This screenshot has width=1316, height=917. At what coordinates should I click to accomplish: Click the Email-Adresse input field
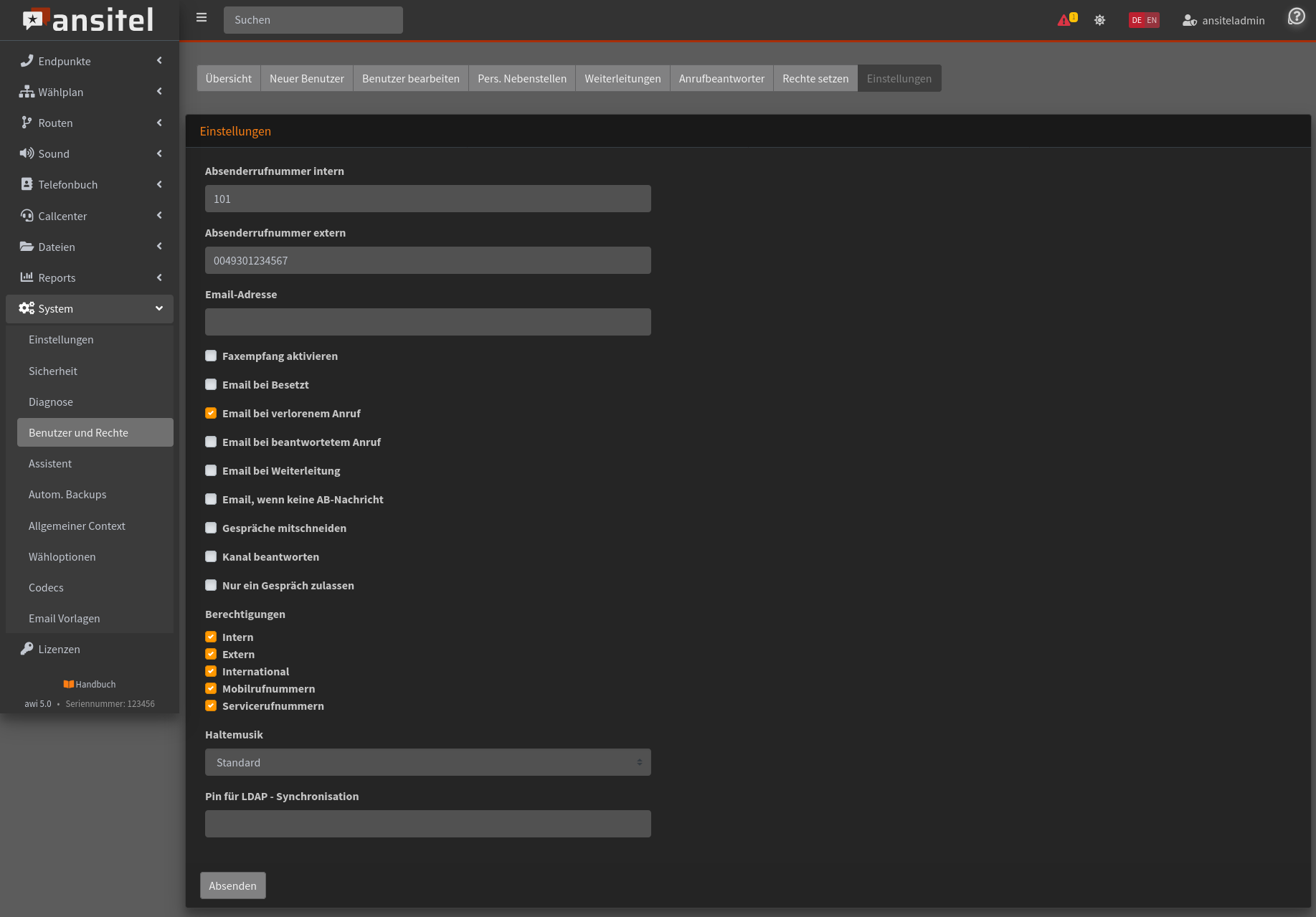427,322
